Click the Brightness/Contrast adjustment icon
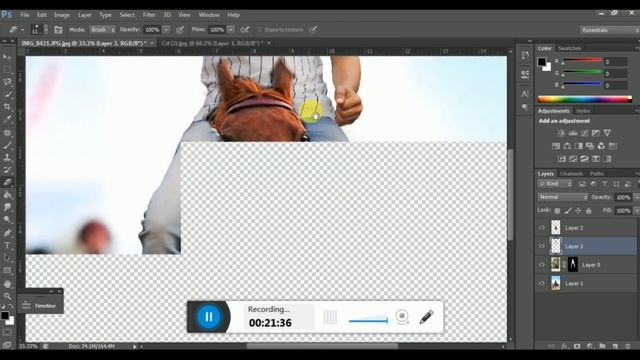 point(561,133)
